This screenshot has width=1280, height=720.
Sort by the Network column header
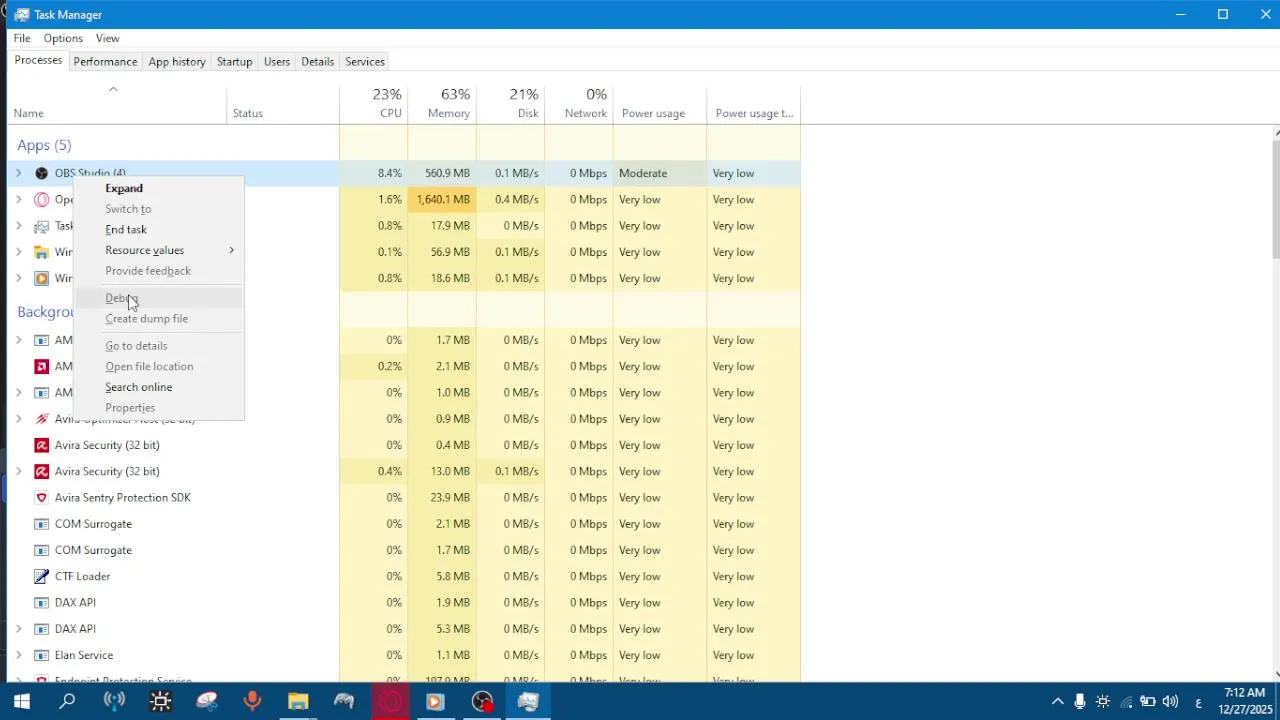[579, 103]
